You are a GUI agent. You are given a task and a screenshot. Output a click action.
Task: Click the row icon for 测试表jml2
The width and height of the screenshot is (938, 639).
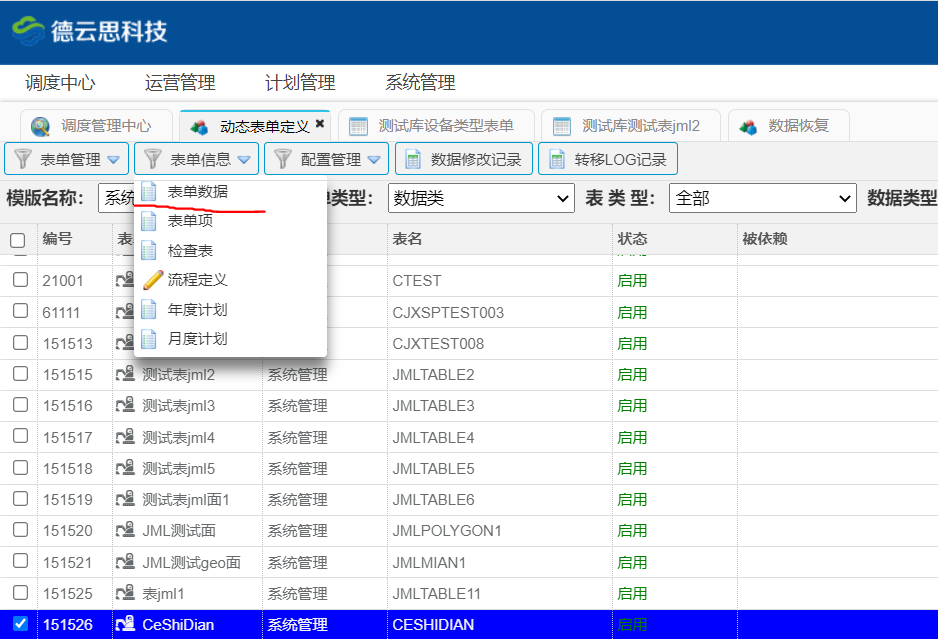point(126,374)
